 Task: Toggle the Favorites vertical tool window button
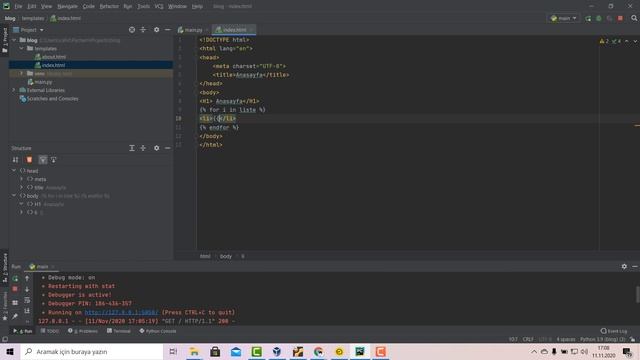tap(5, 306)
